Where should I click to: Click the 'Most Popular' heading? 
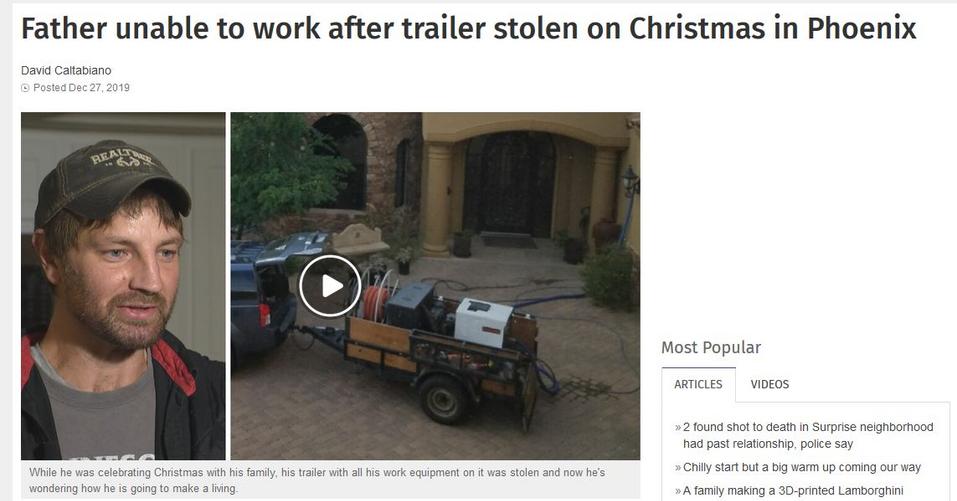pos(711,347)
